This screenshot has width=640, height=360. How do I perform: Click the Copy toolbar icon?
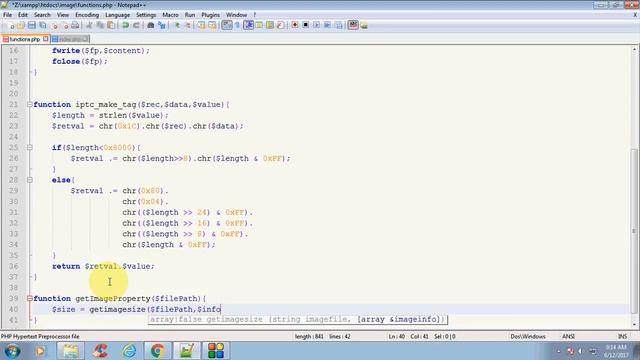click(100, 25)
